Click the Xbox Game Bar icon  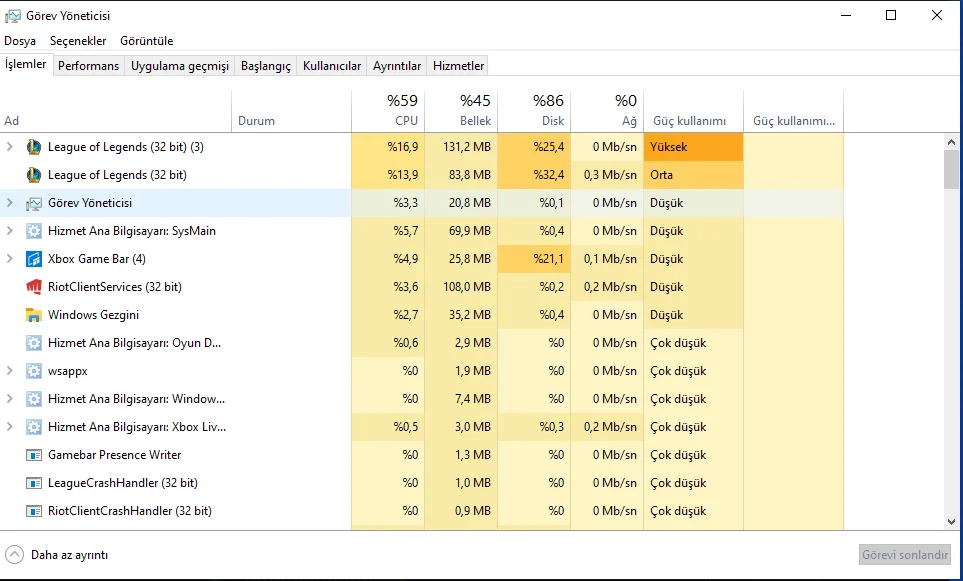[33, 259]
